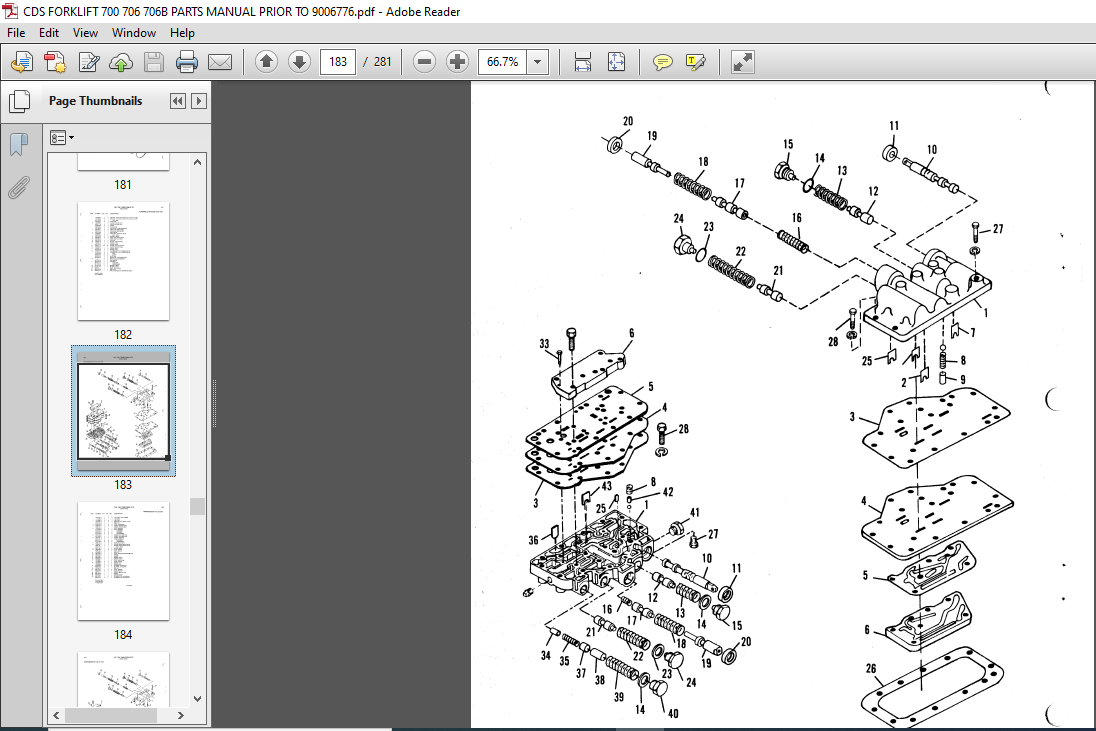Image resolution: width=1096 pixels, height=731 pixels.
Task: Open the Sign or fill document tool
Action: click(x=89, y=62)
